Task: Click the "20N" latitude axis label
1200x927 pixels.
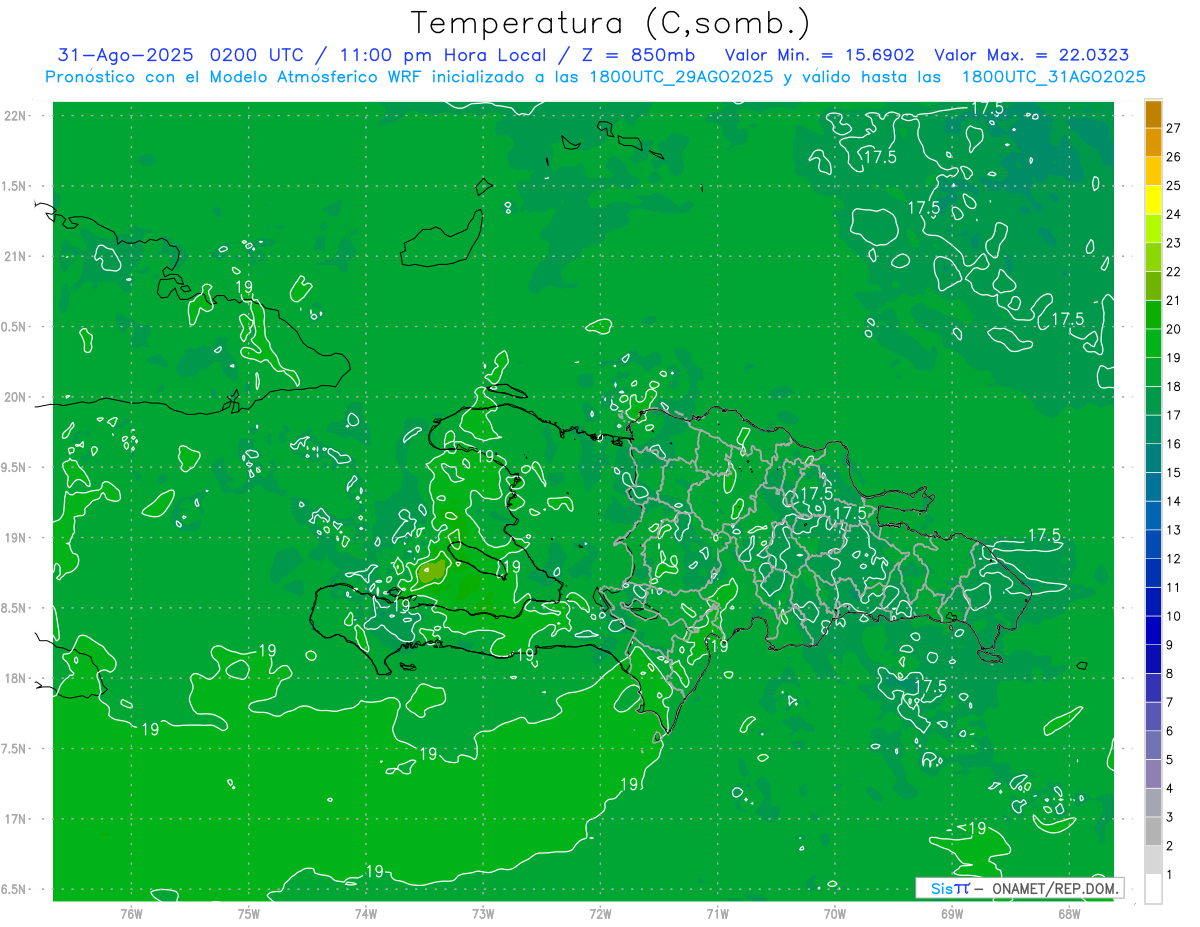Action: (x=16, y=397)
